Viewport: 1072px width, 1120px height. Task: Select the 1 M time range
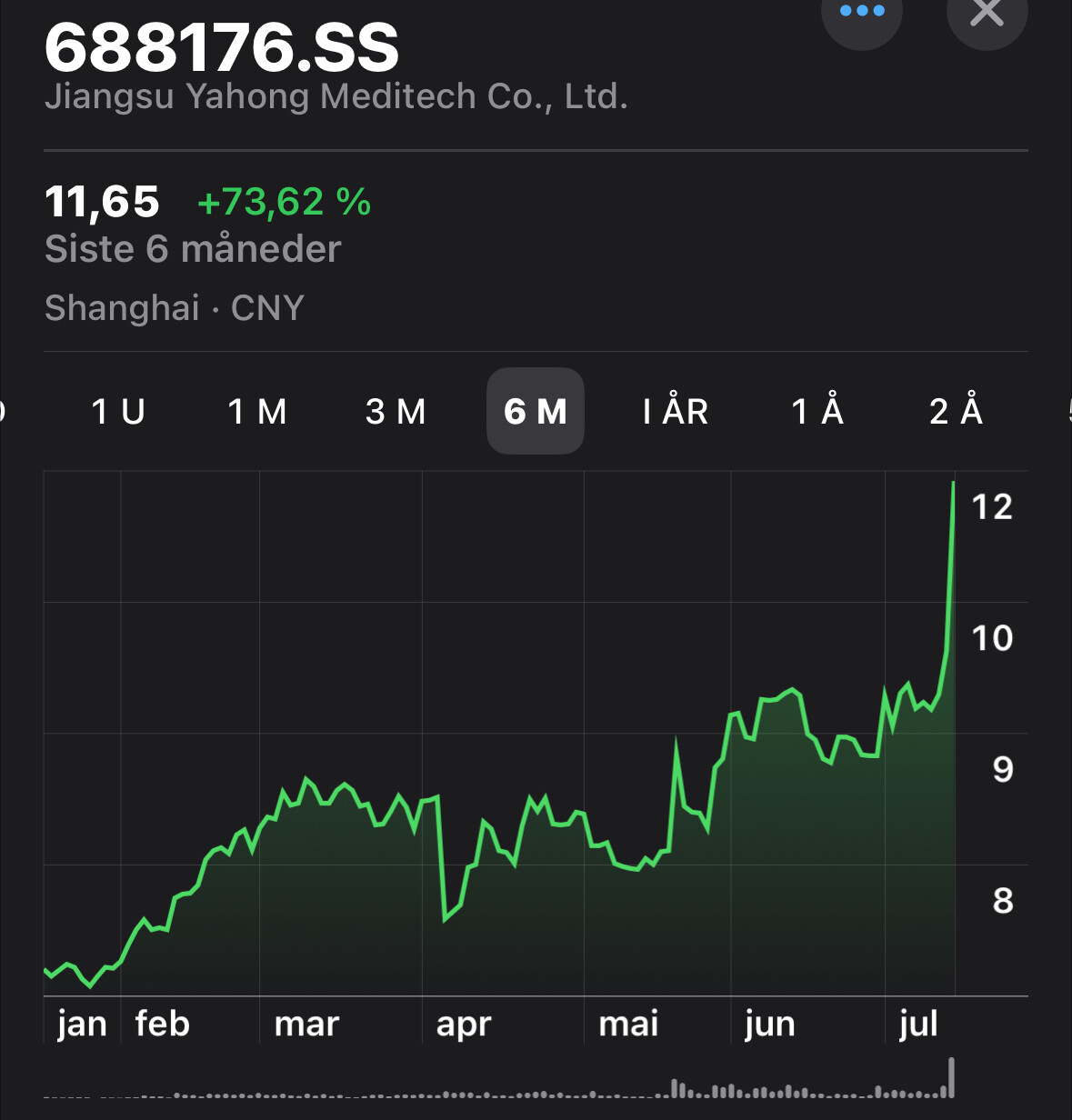257,412
